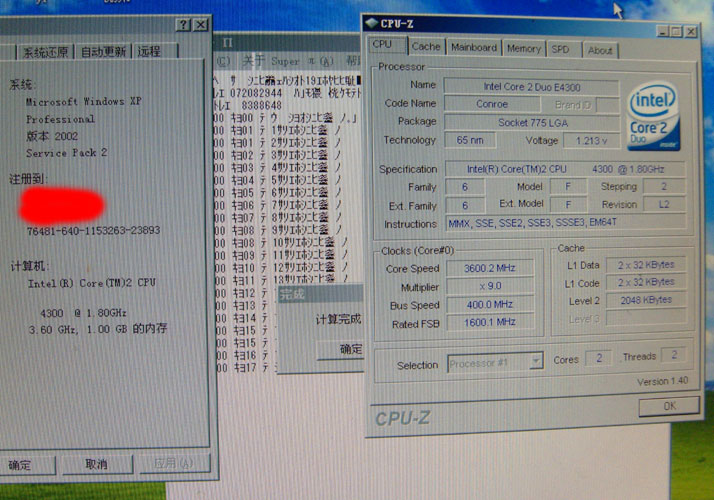
Task: Click the Stepping value 2
Action: point(664,186)
